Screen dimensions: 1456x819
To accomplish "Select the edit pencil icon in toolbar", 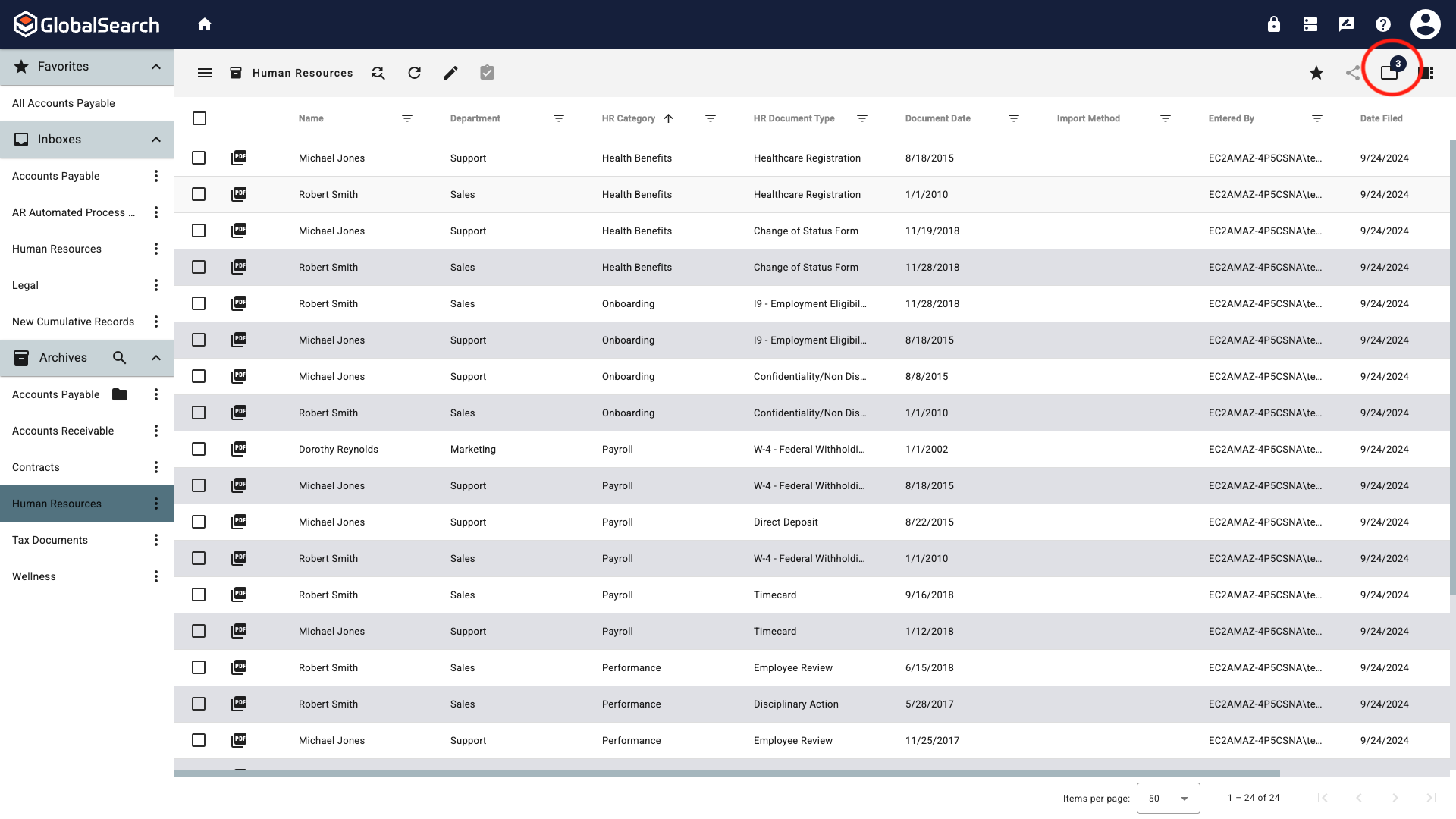I will (x=450, y=73).
